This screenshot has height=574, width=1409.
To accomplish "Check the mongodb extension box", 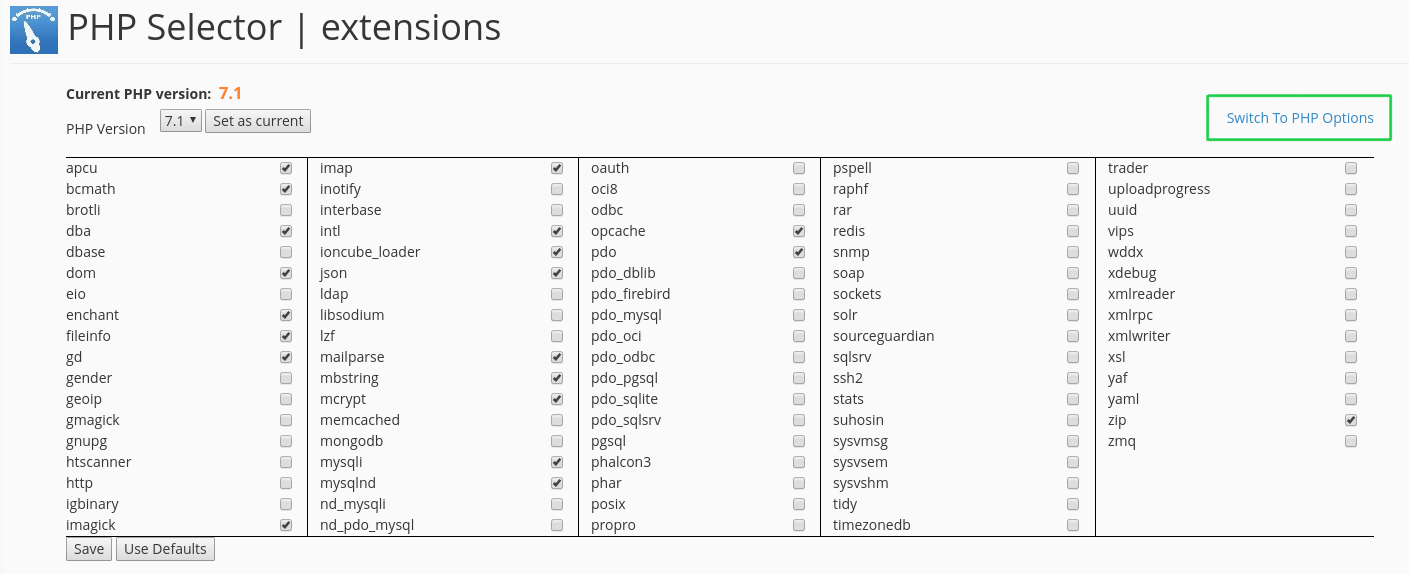I will point(557,441).
